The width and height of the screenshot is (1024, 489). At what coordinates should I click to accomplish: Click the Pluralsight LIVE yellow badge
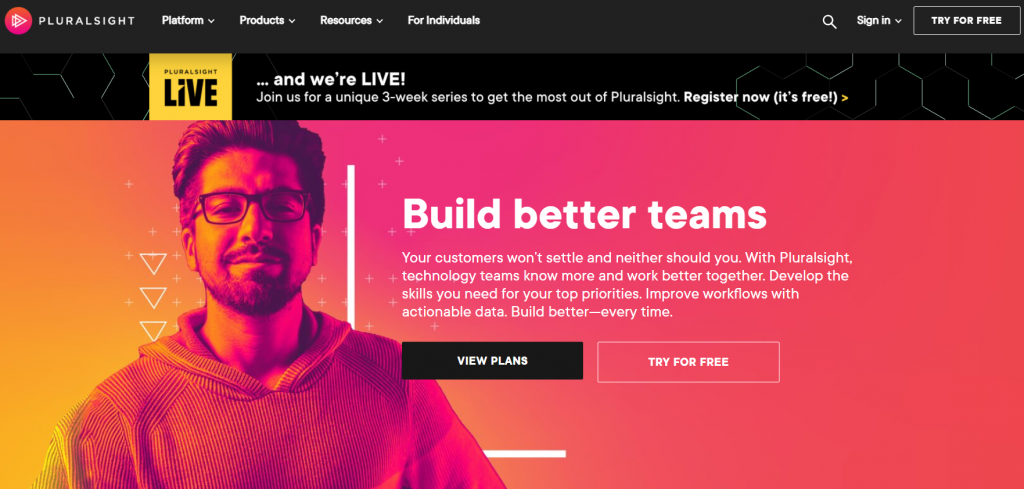(191, 87)
